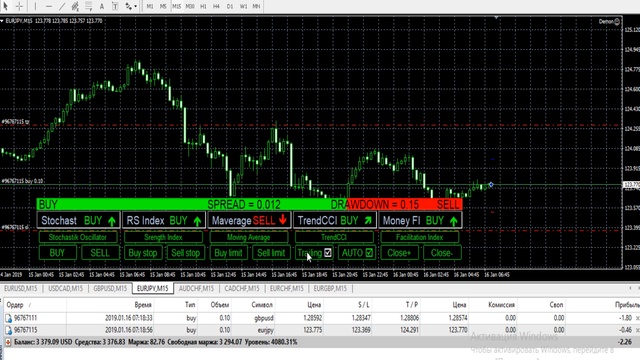This screenshot has height=360, width=640.
Task: Click the chart shift triangle marker
Action: 496,18
